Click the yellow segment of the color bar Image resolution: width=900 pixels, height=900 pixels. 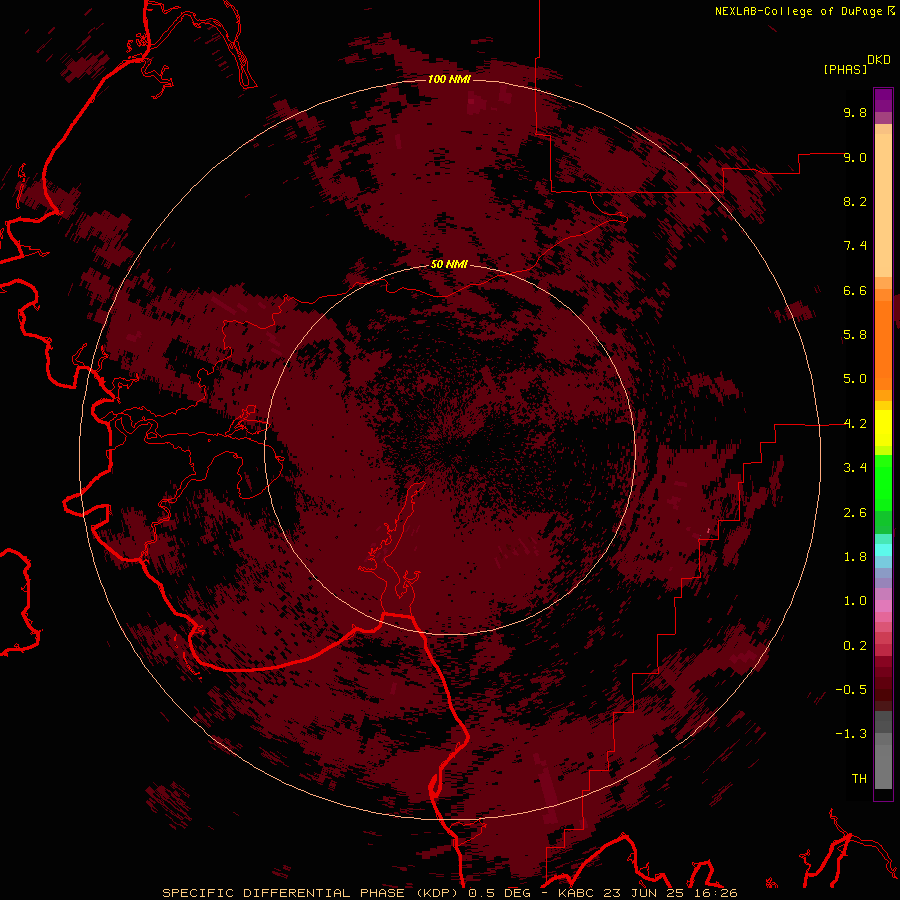click(x=883, y=428)
